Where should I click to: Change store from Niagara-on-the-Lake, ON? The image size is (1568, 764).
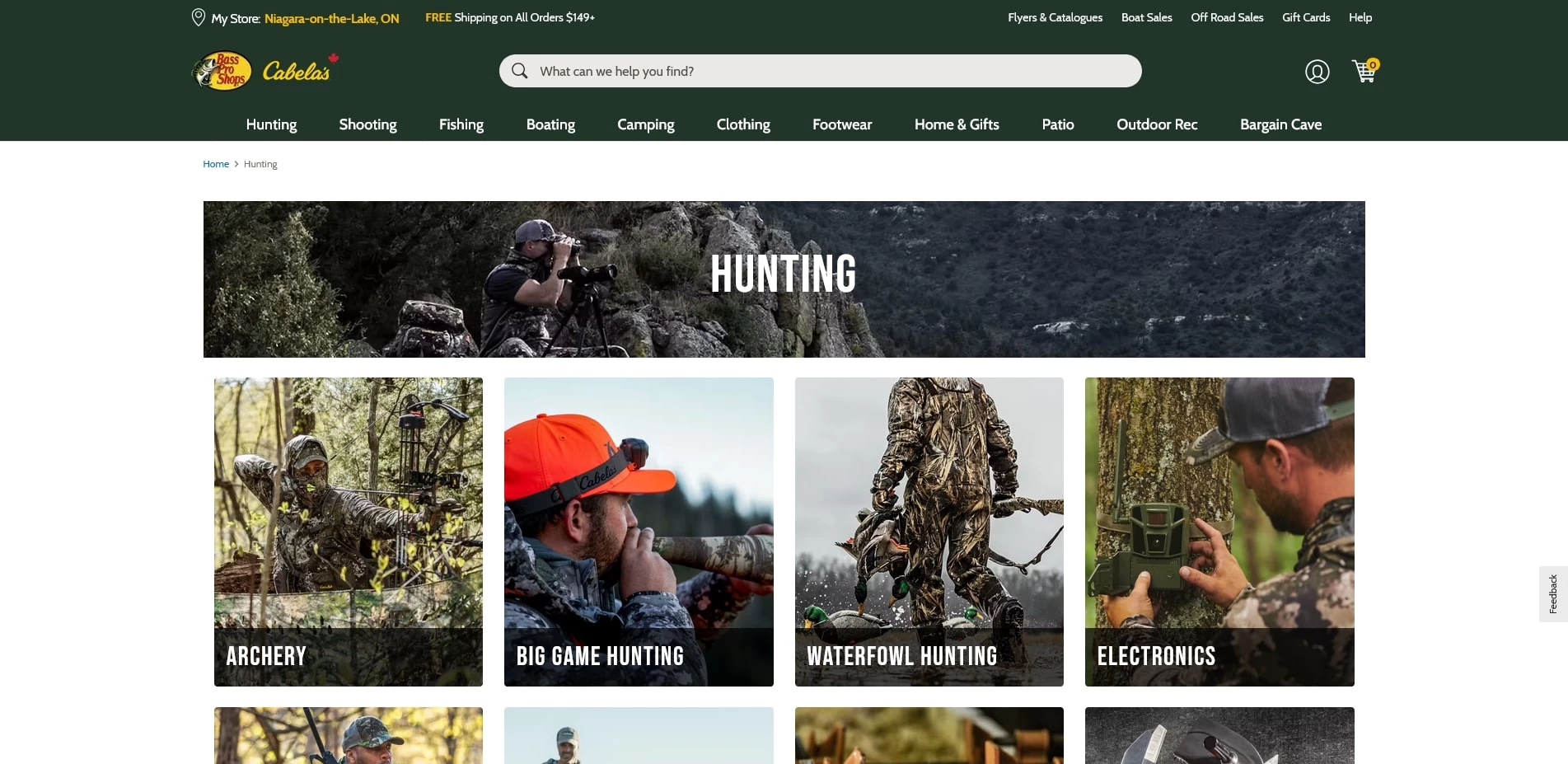coord(330,17)
